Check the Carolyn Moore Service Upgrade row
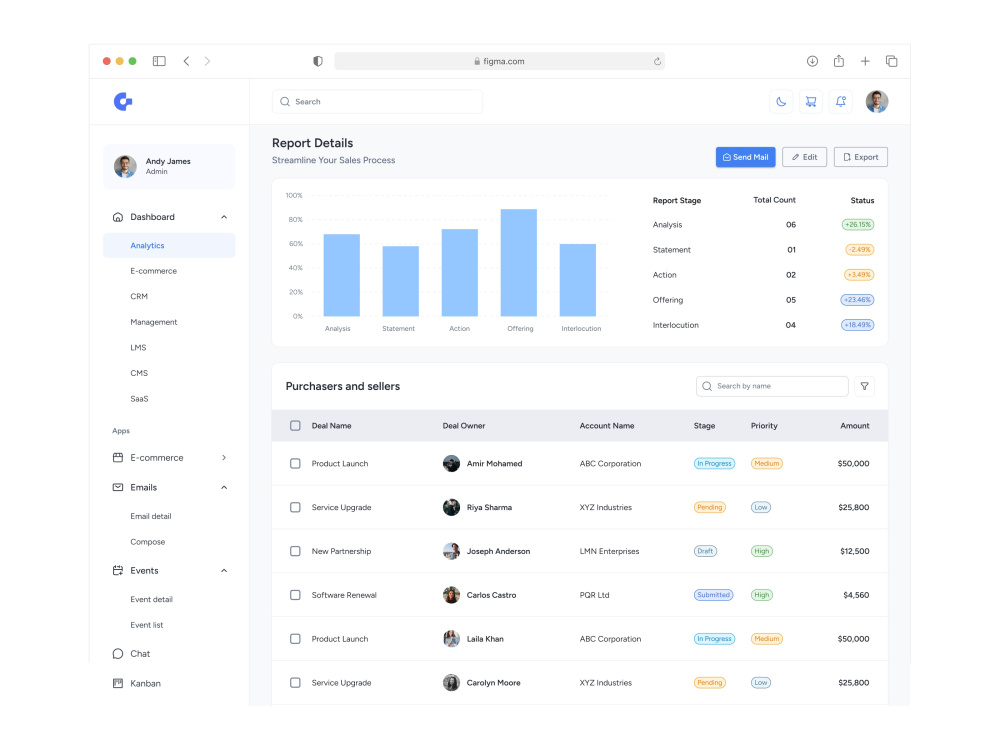 click(295, 682)
